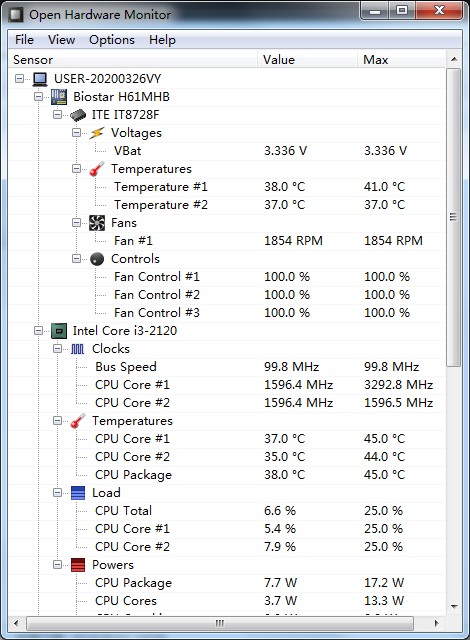The width and height of the screenshot is (470, 640).
Task: Click the round knob icon beside Controls
Action: 97,259
